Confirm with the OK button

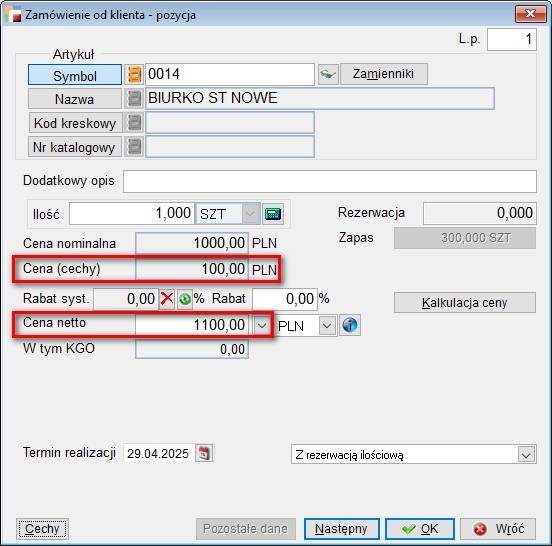tap(420, 528)
